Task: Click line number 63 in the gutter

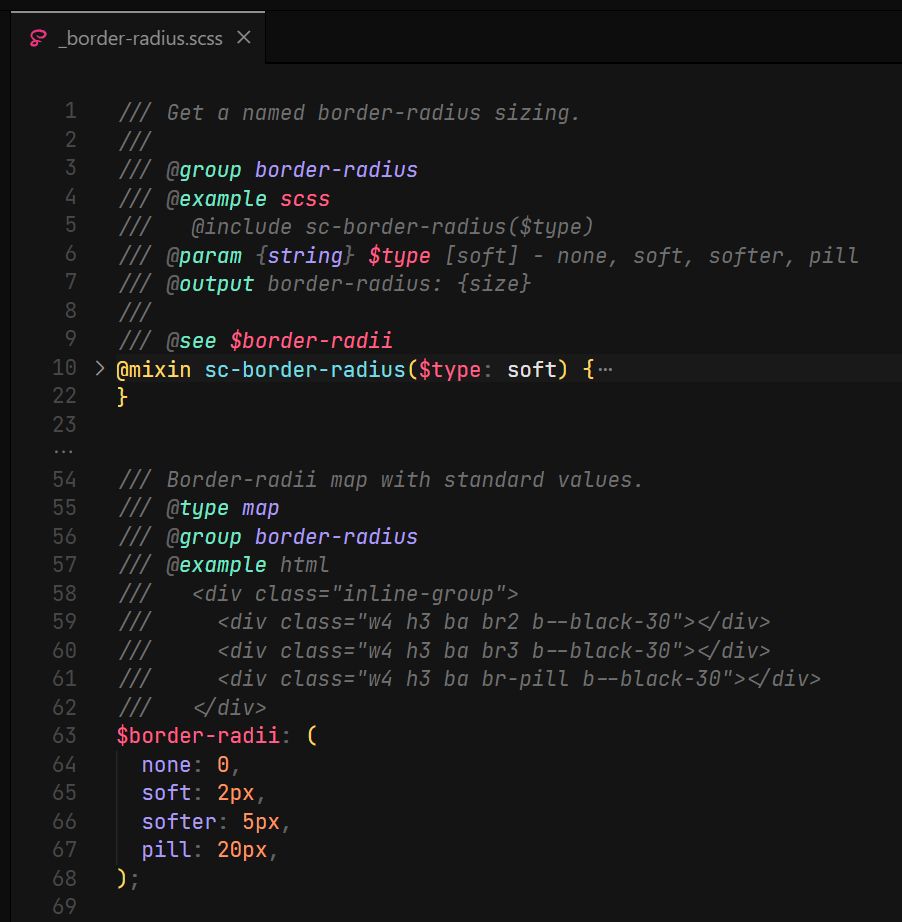Action: pyautogui.click(x=65, y=736)
